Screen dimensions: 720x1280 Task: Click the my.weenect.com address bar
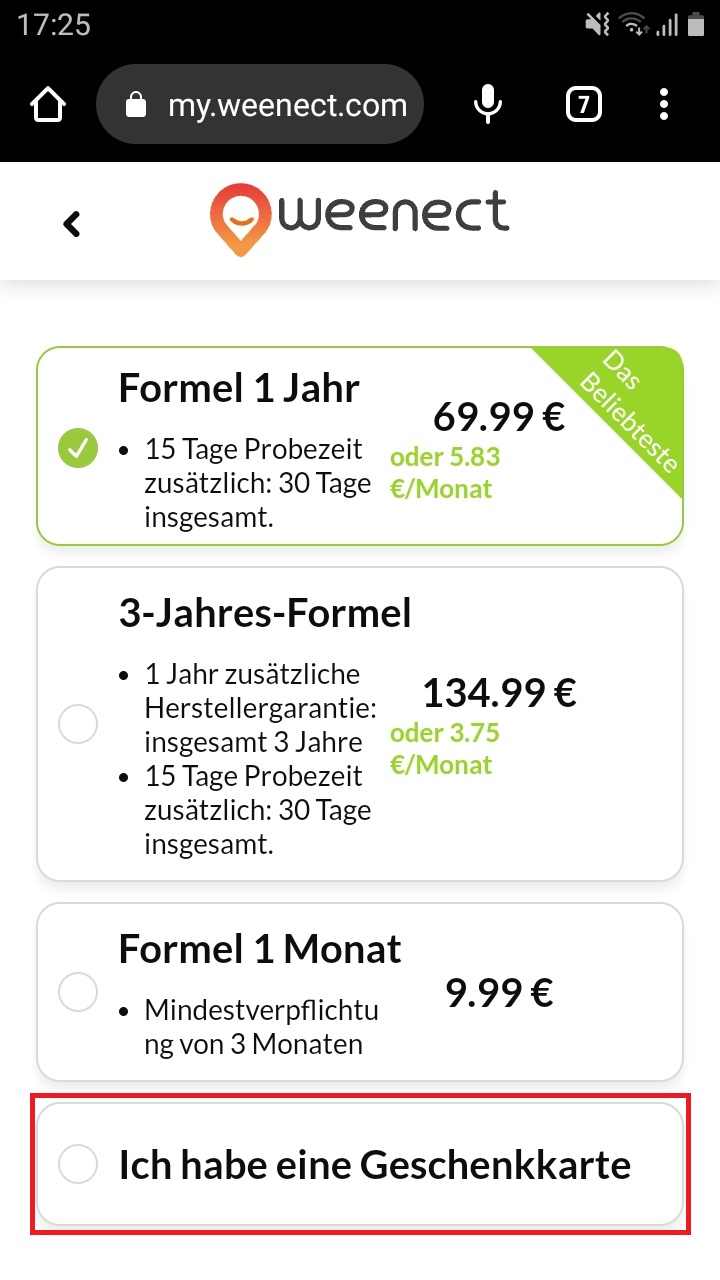(x=260, y=105)
